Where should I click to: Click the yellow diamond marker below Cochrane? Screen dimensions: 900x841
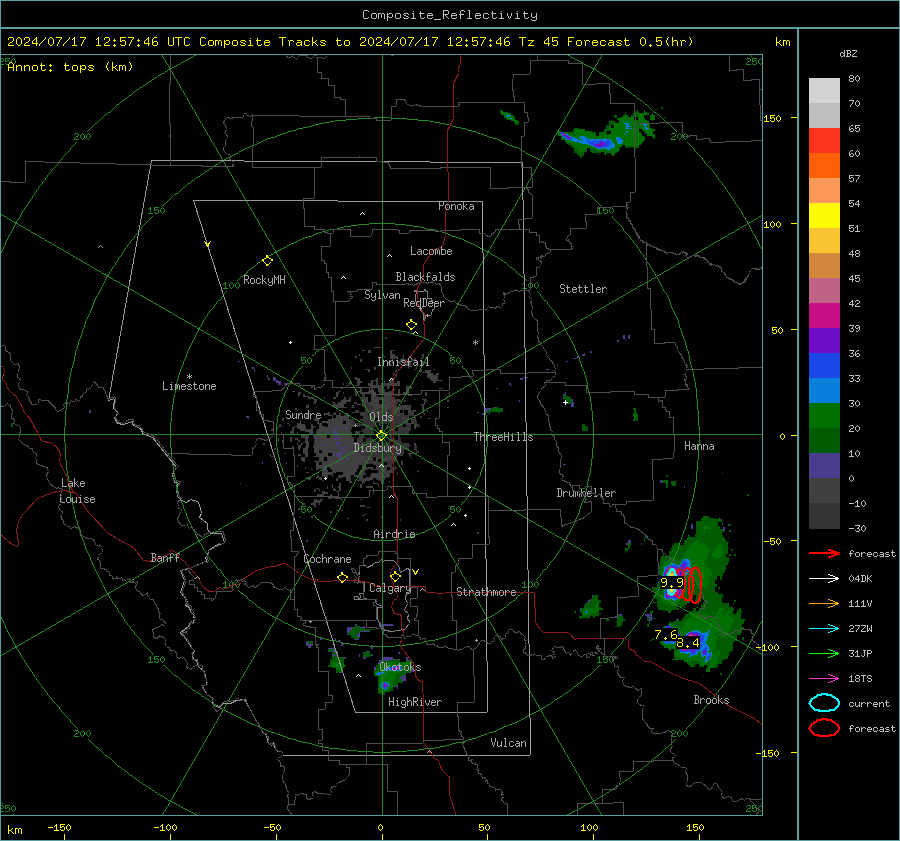(x=342, y=577)
